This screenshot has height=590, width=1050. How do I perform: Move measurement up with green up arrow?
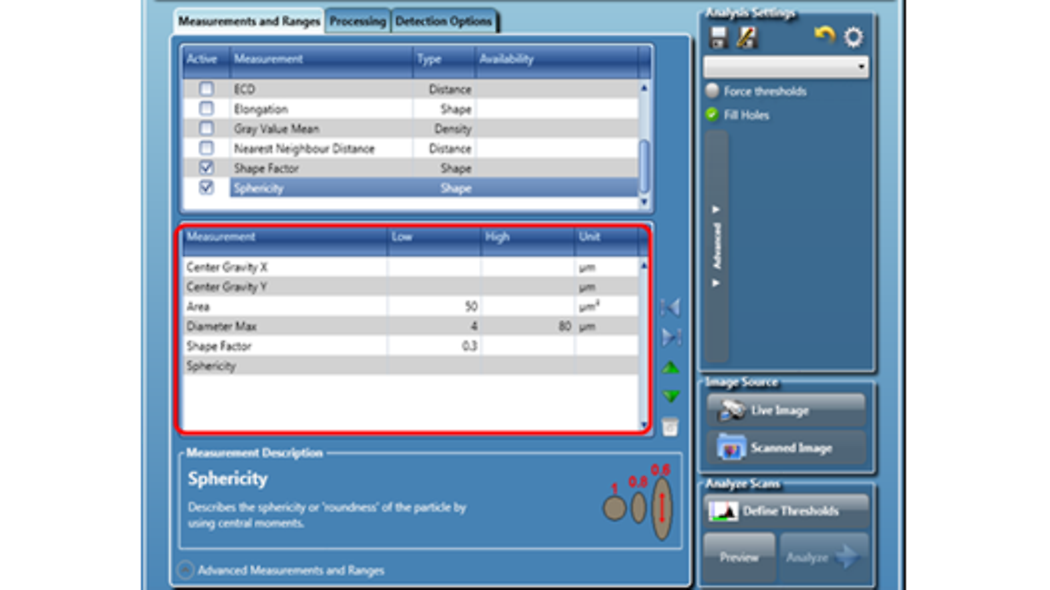click(x=670, y=368)
